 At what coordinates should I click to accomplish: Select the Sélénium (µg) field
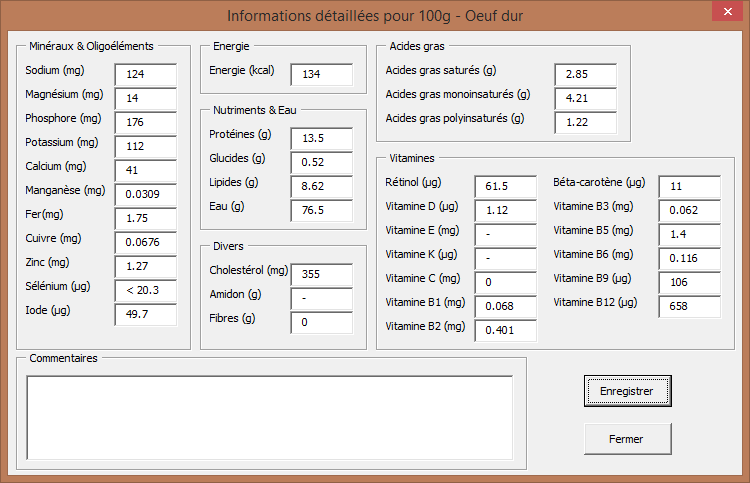146,291
